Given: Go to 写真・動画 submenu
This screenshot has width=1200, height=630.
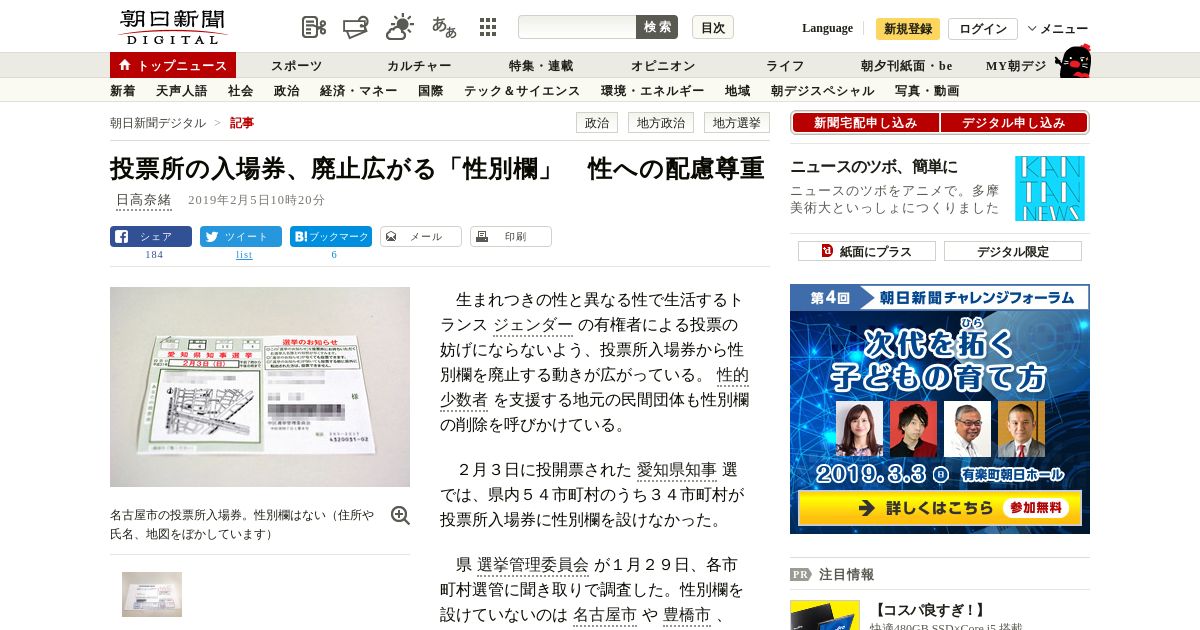Looking at the screenshot, I should click(927, 91).
